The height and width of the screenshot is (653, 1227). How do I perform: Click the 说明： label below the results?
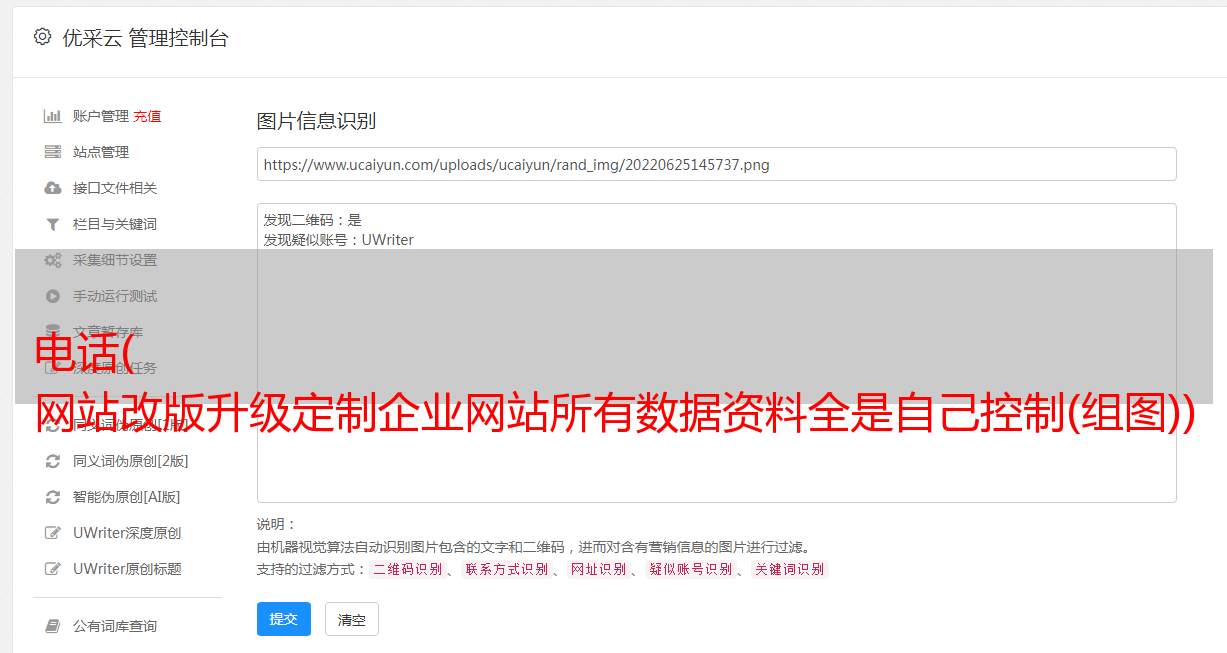click(276, 524)
